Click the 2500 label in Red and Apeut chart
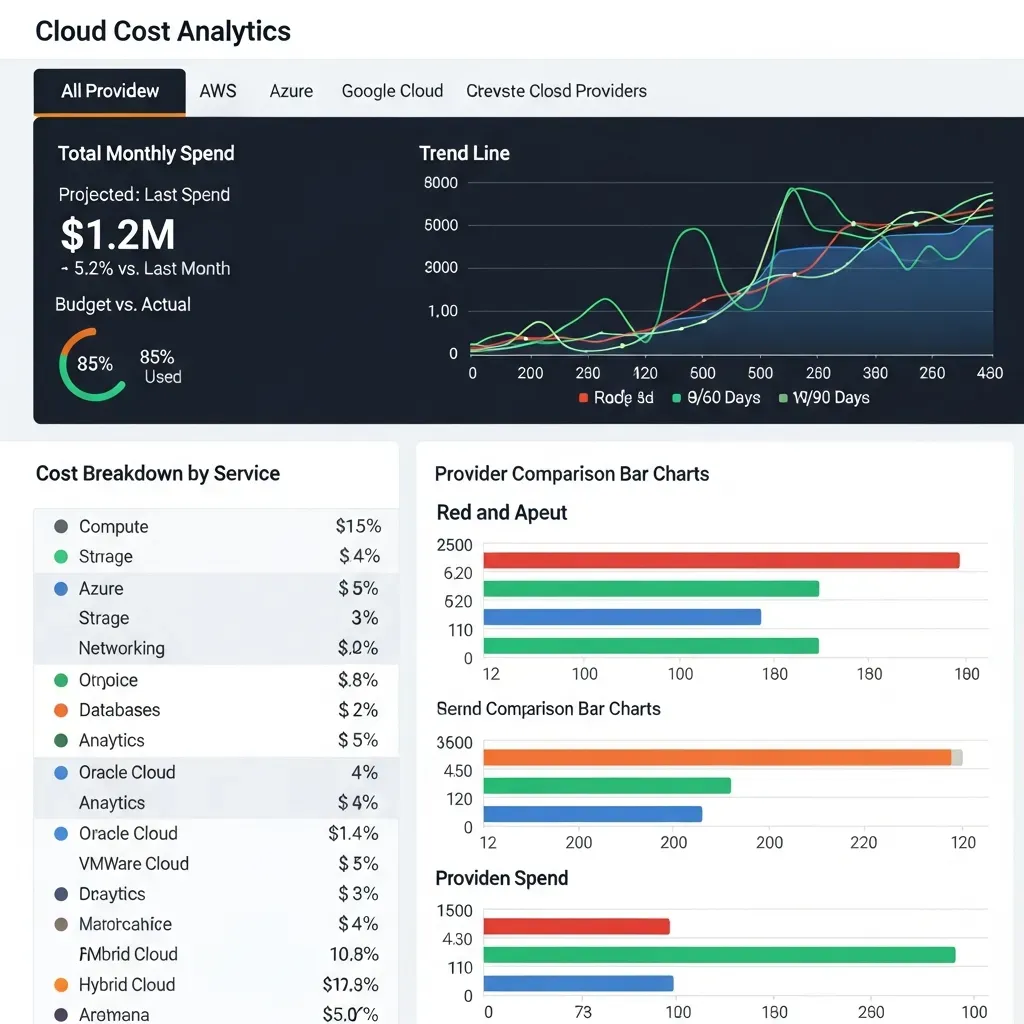1024x1024 pixels. (x=455, y=545)
